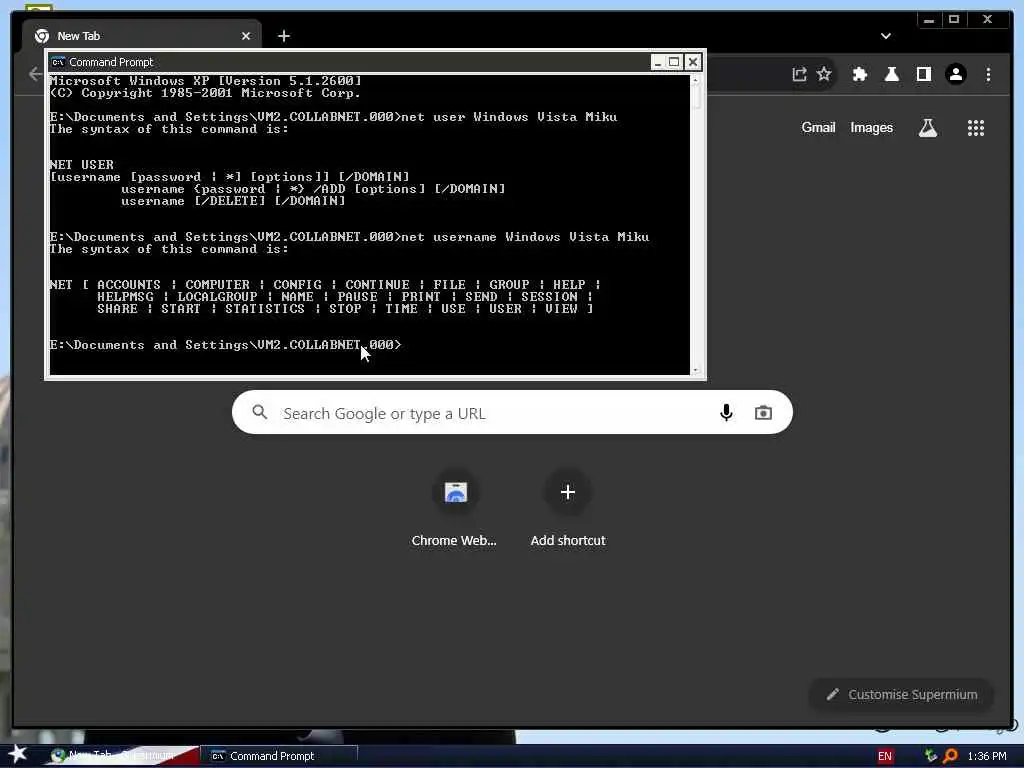Image resolution: width=1024 pixels, height=768 pixels.
Task: Close the New Tab tab
Action: 246,36
